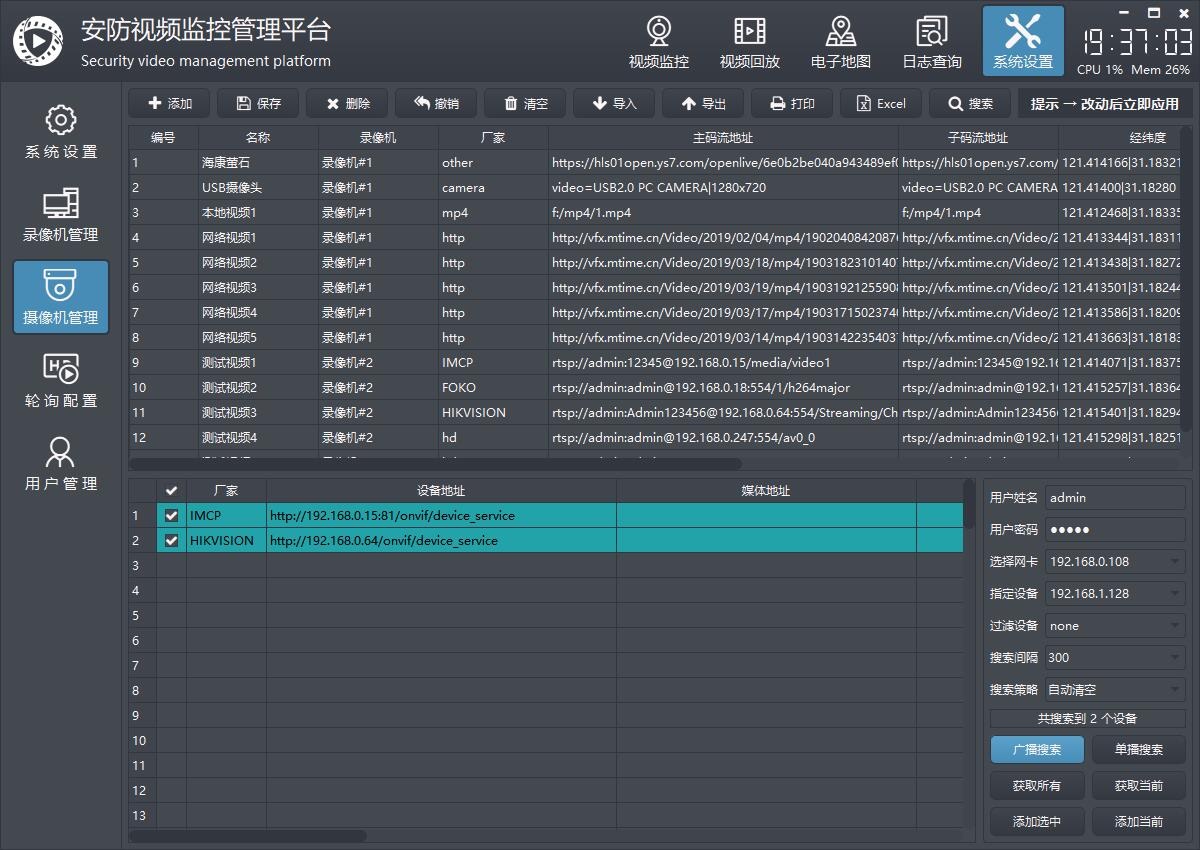The height and width of the screenshot is (850, 1200).
Task: Open the 视频回放 video playback module
Action: click(x=749, y=42)
